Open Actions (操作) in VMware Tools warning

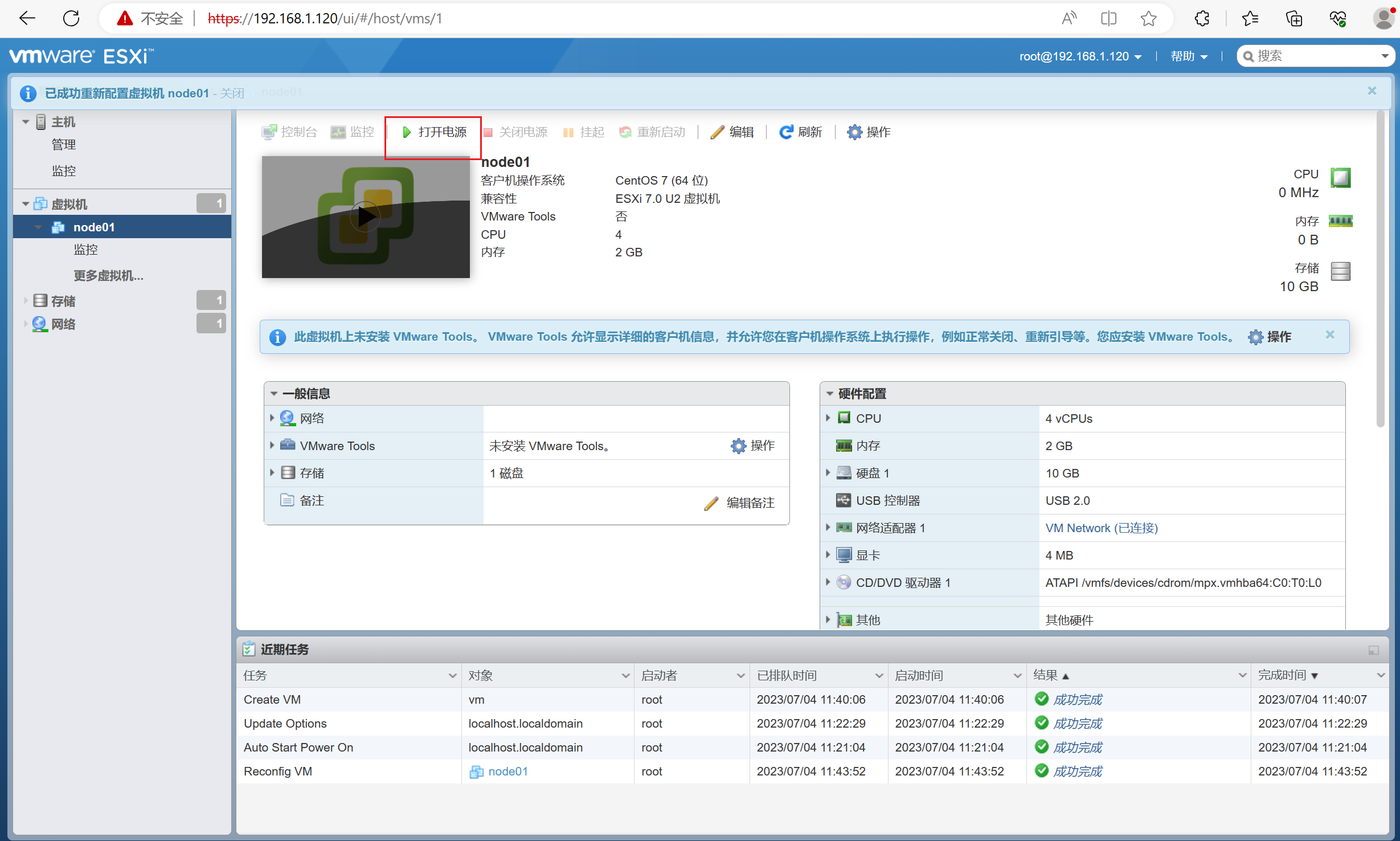pos(1270,337)
